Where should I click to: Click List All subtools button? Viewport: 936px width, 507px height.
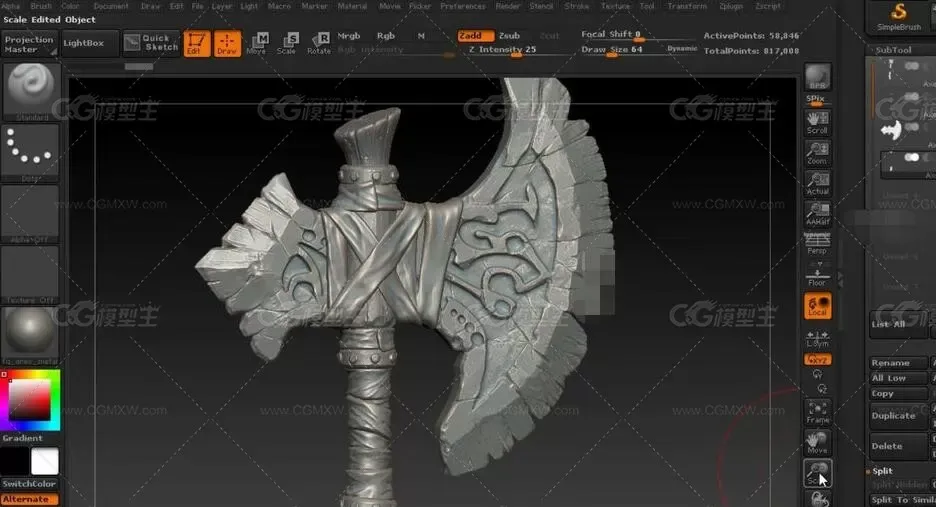898,324
